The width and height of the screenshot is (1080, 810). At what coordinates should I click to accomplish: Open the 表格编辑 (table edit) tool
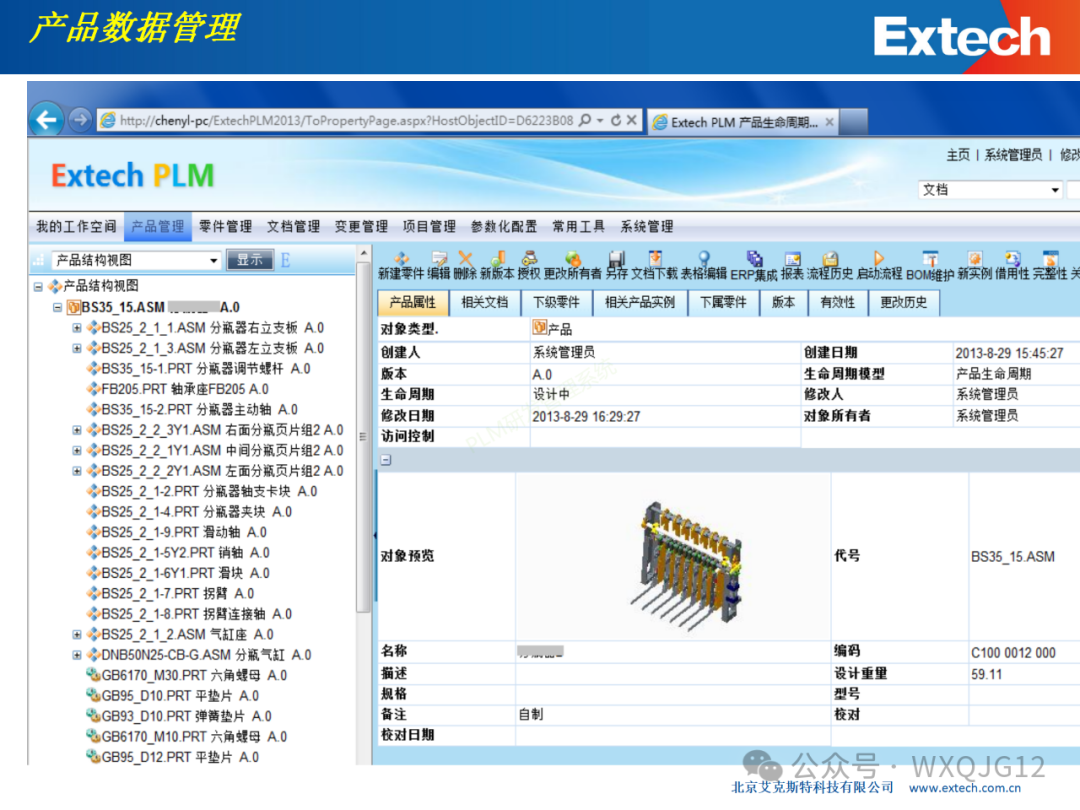(x=703, y=259)
